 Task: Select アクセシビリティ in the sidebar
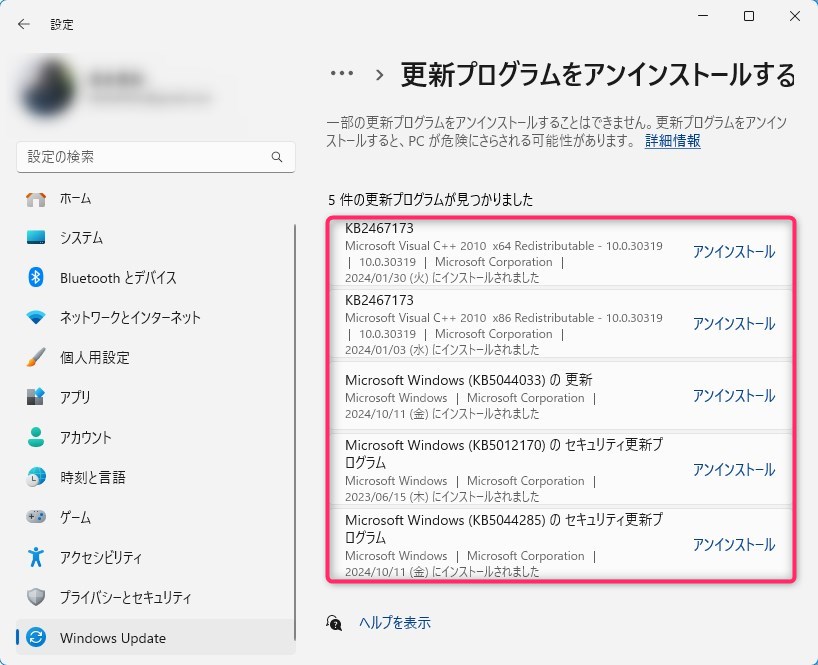coord(100,558)
